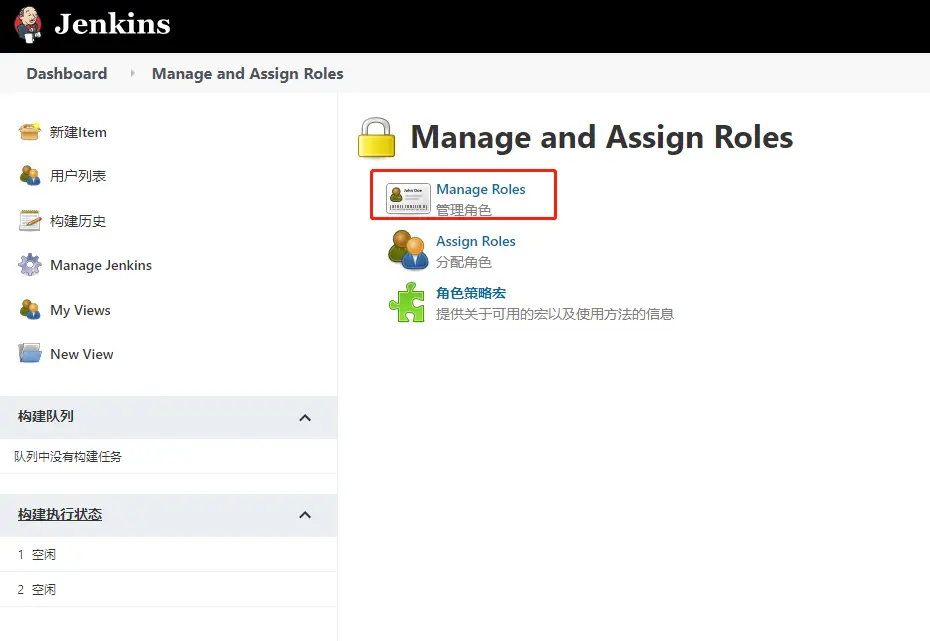The image size is (930, 641).
Task: Click the 用户列表 people icon
Action: [30, 176]
